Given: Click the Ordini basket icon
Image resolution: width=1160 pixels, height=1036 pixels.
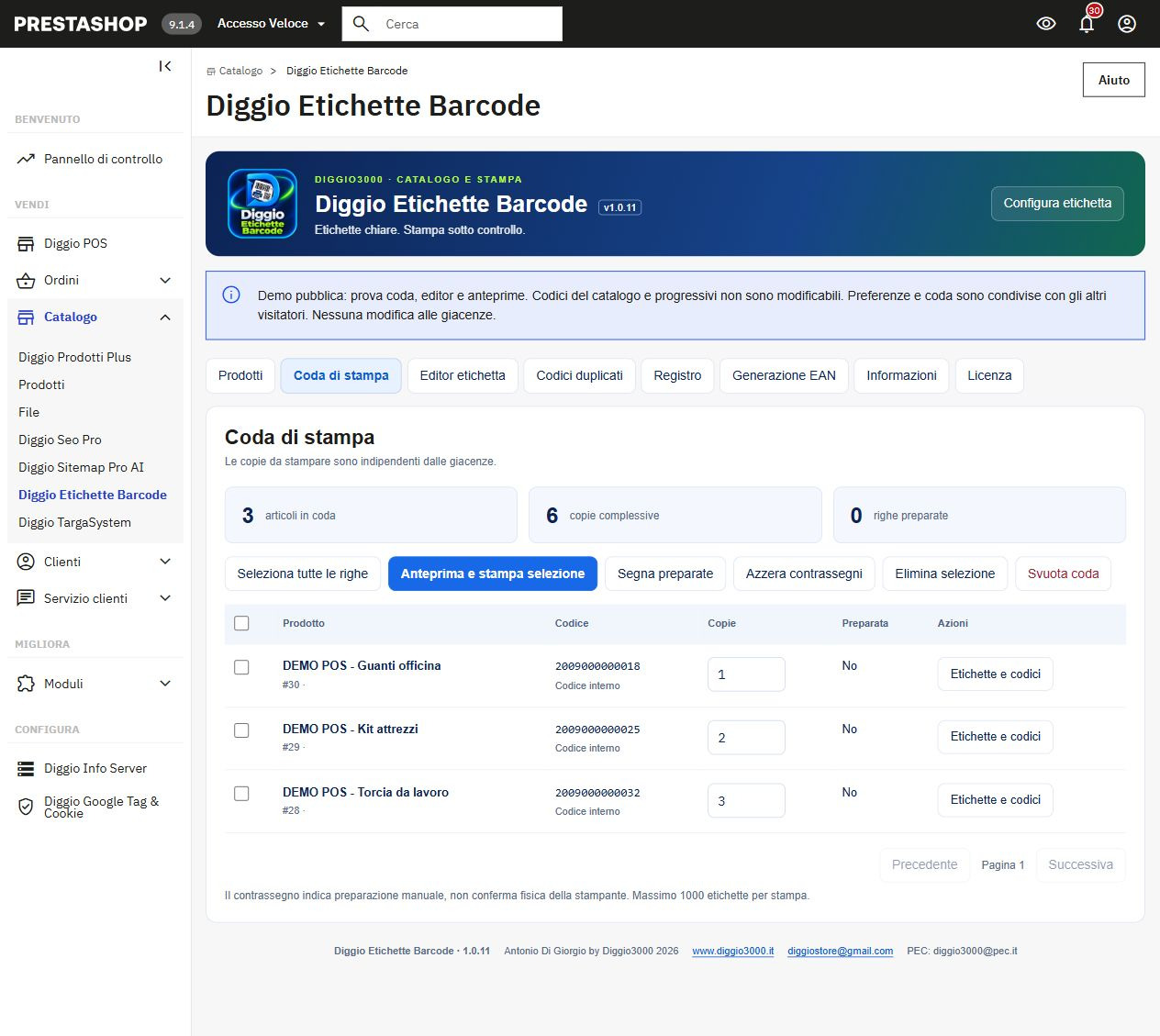Looking at the screenshot, I should [x=26, y=280].
